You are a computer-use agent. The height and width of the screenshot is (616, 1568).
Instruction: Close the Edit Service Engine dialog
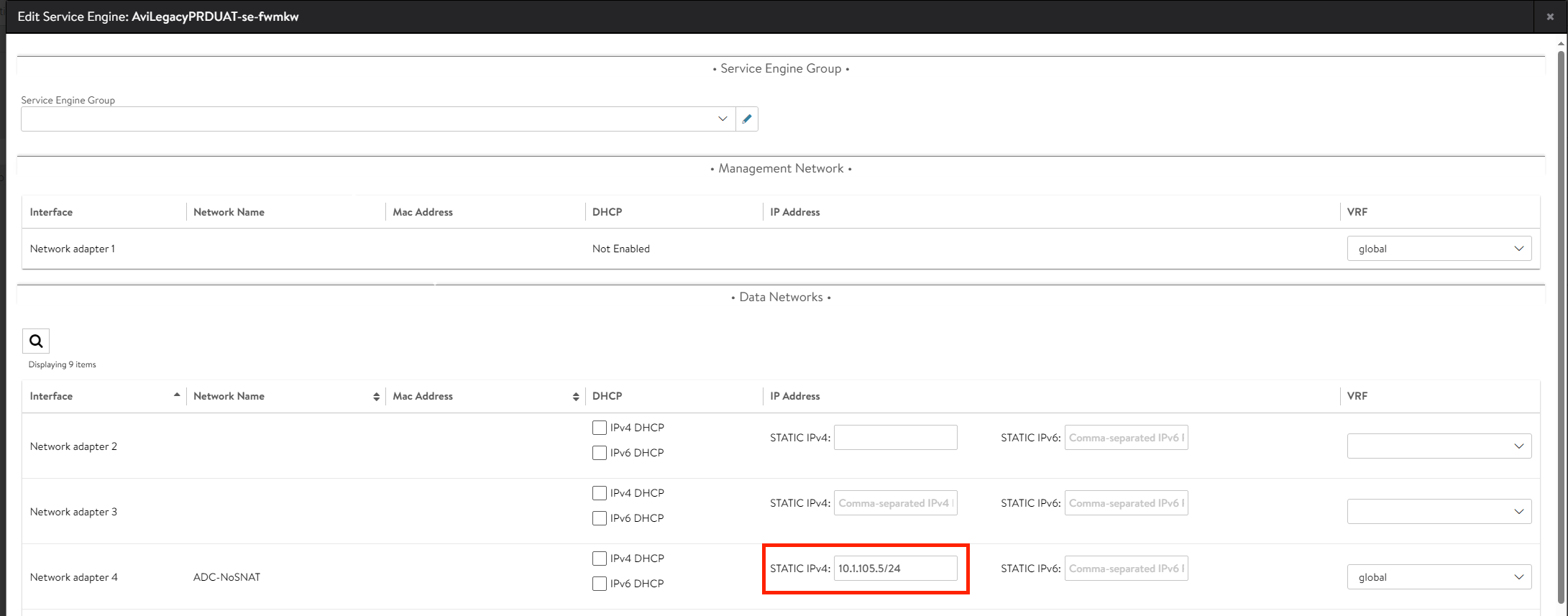coord(1550,17)
